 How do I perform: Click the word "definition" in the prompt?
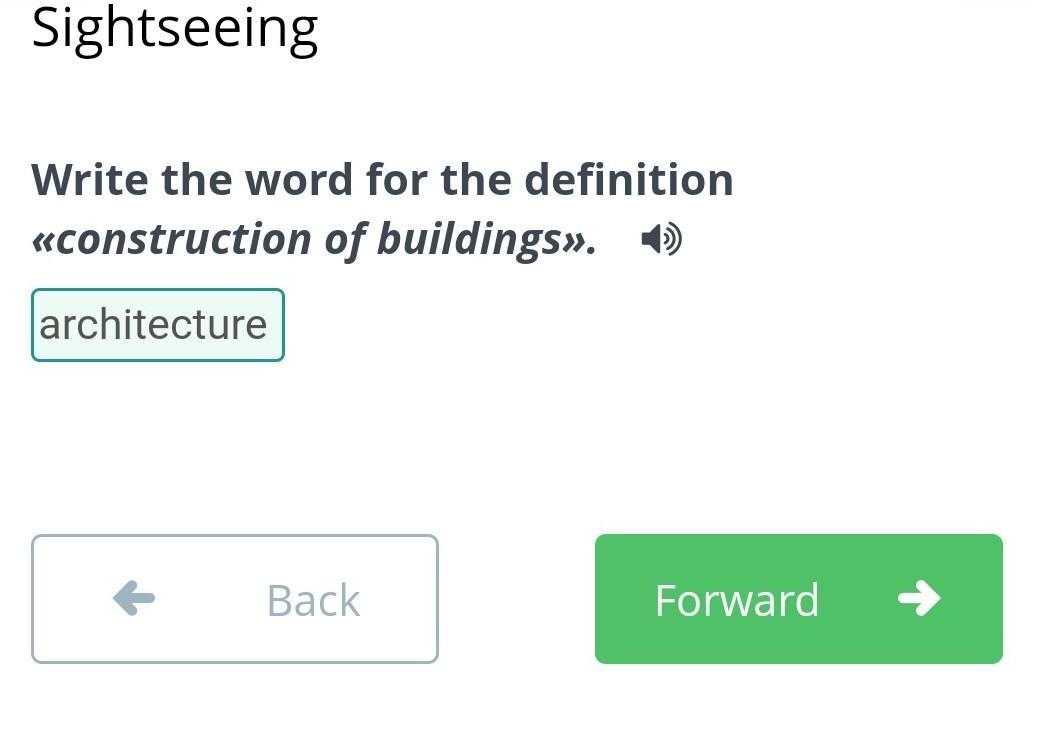coord(628,180)
